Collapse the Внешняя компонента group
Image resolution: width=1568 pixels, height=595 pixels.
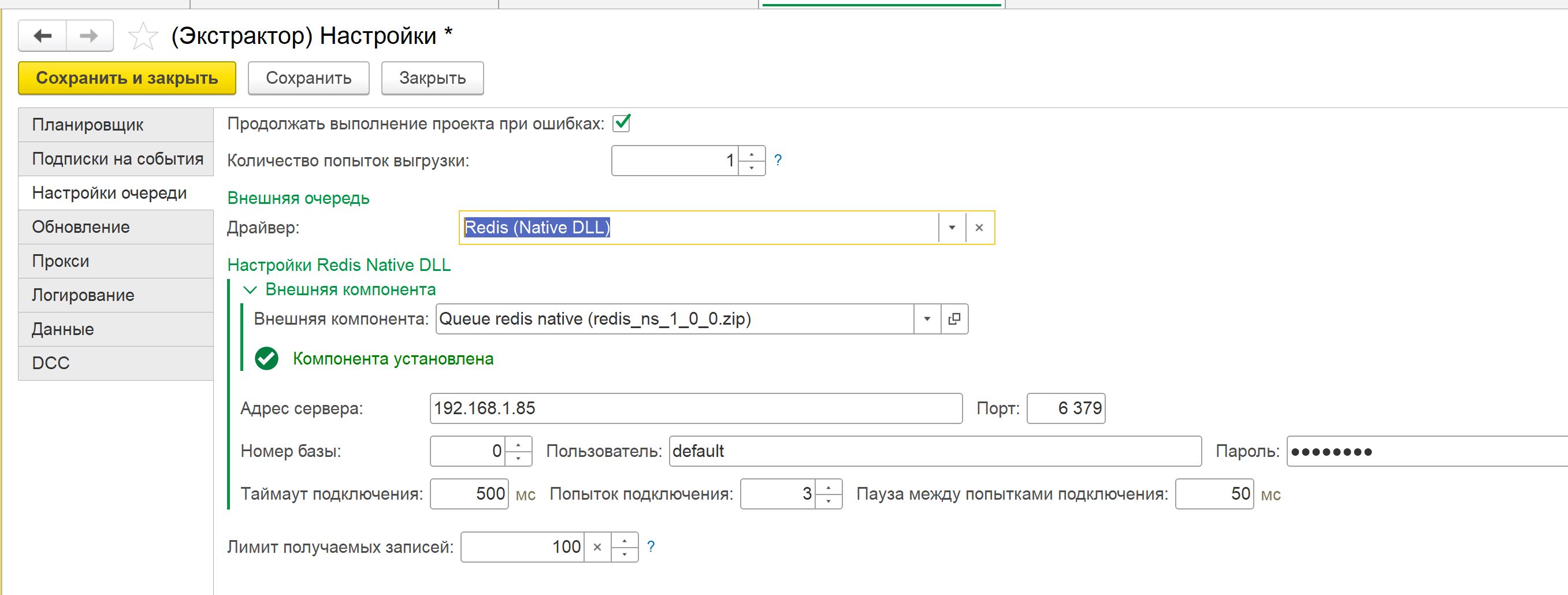pos(250,289)
